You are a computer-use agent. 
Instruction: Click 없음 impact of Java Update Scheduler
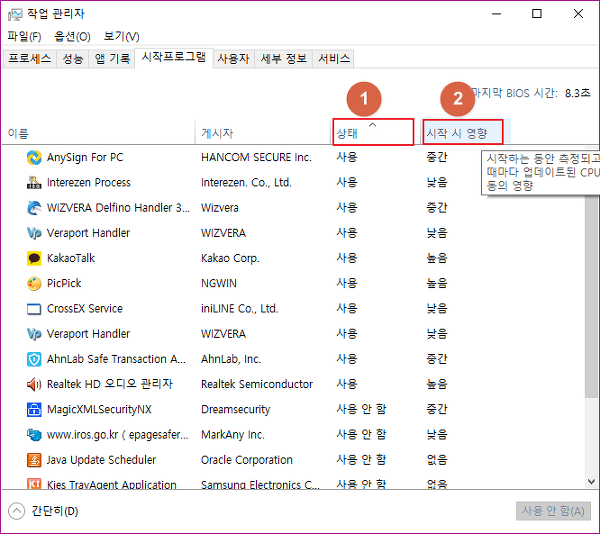pos(437,460)
